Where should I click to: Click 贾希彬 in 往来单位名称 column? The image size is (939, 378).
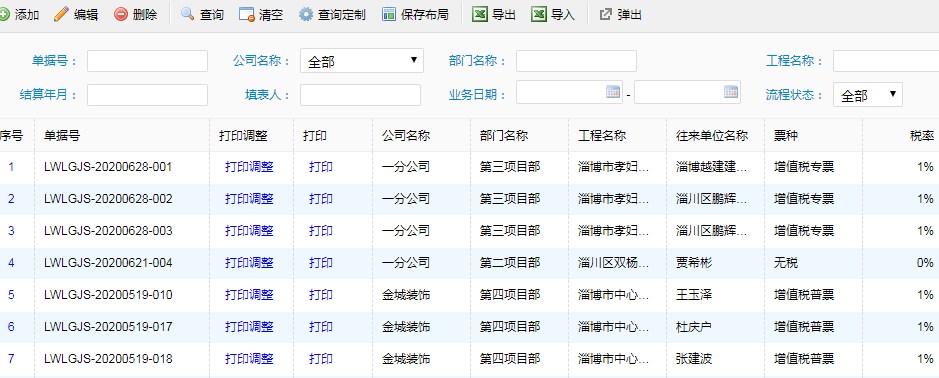point(693,262)
